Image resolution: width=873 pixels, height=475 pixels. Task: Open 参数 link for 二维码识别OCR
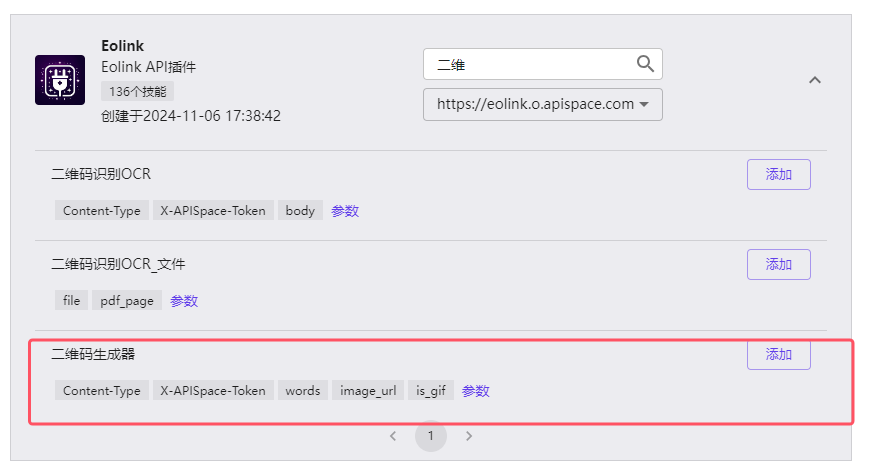point(345,211)
